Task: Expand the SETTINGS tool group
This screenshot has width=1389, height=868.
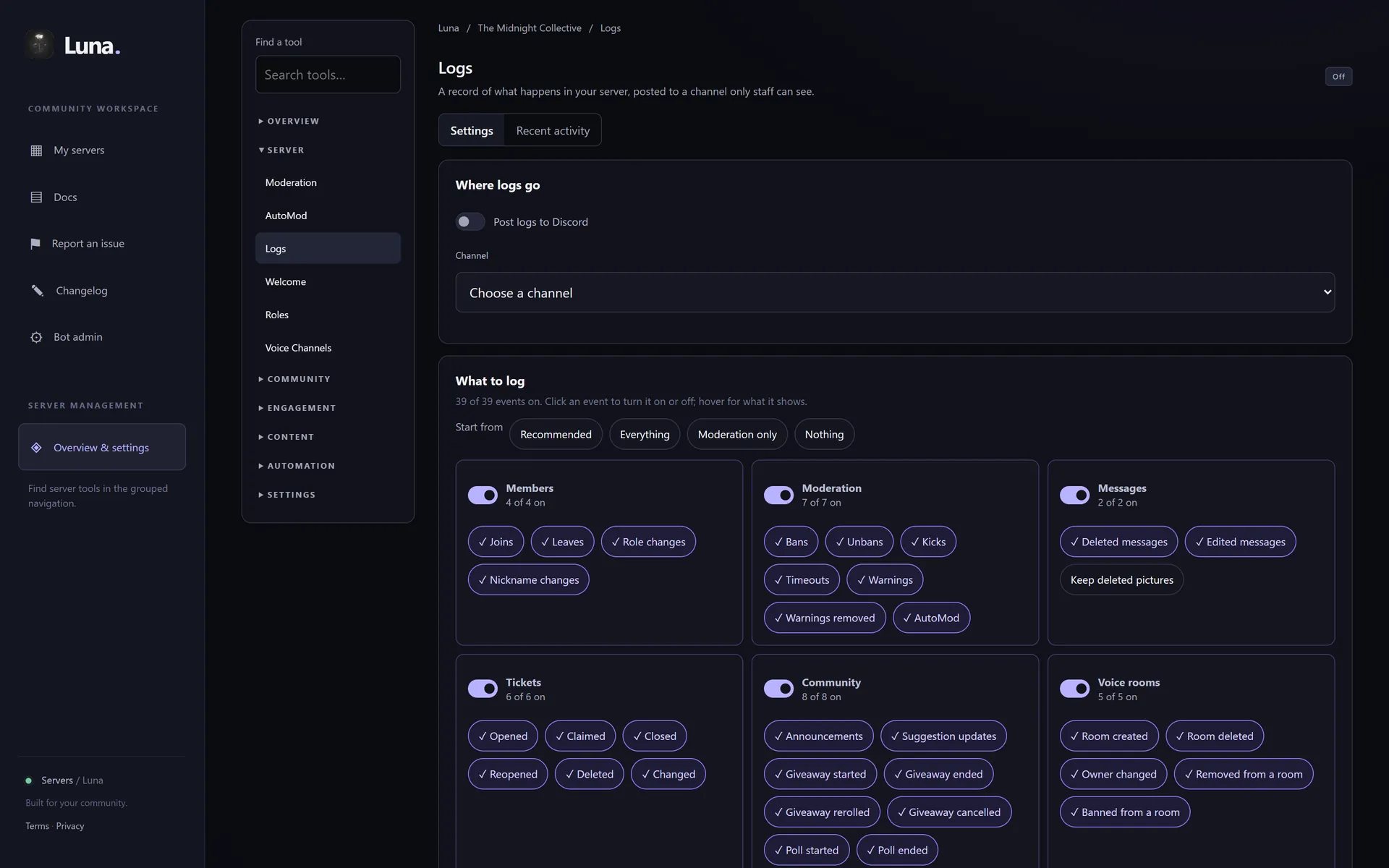Action: [x=287, y=495]
